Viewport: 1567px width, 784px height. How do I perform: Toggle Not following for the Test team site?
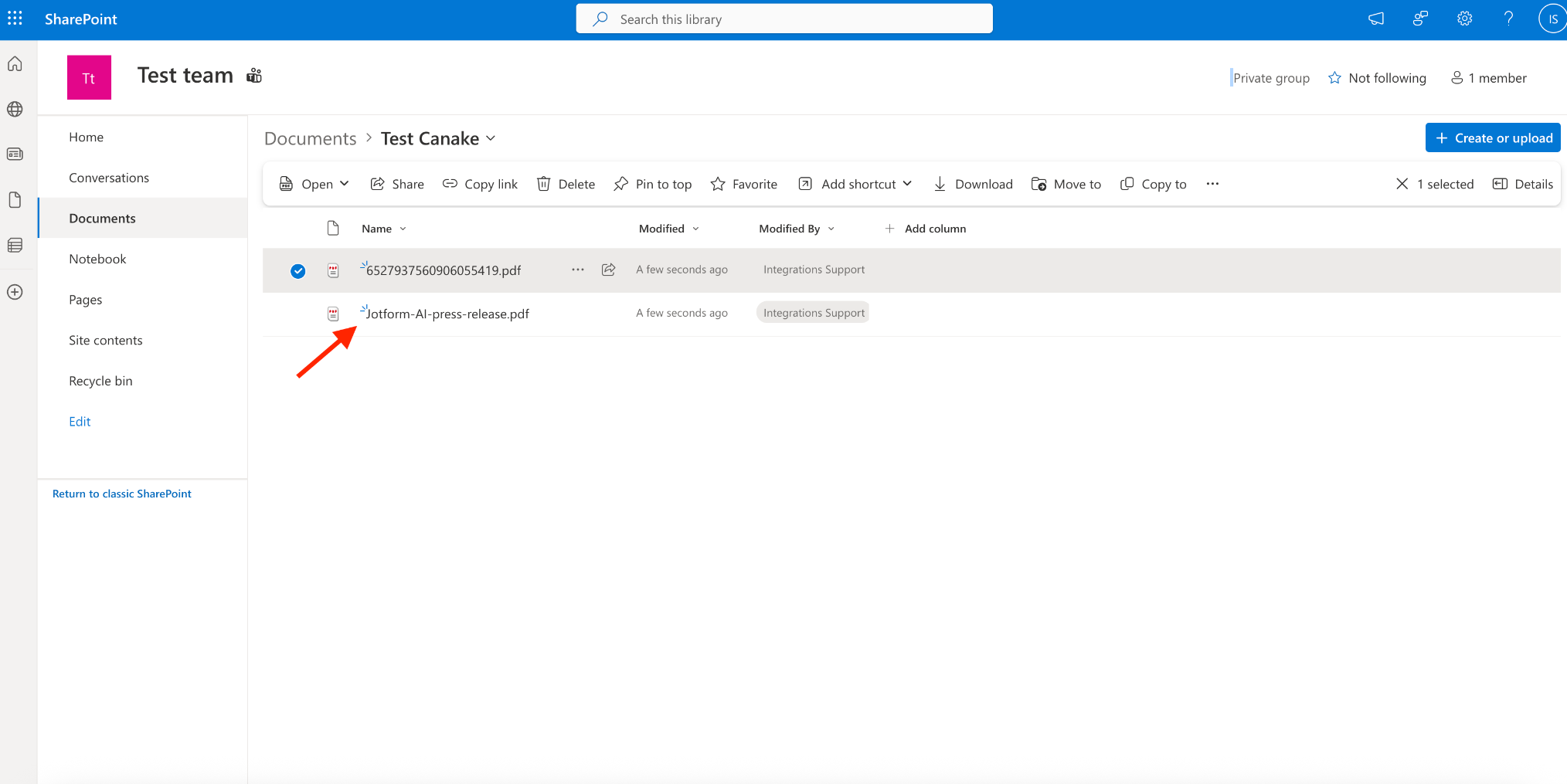[1378, 77]
